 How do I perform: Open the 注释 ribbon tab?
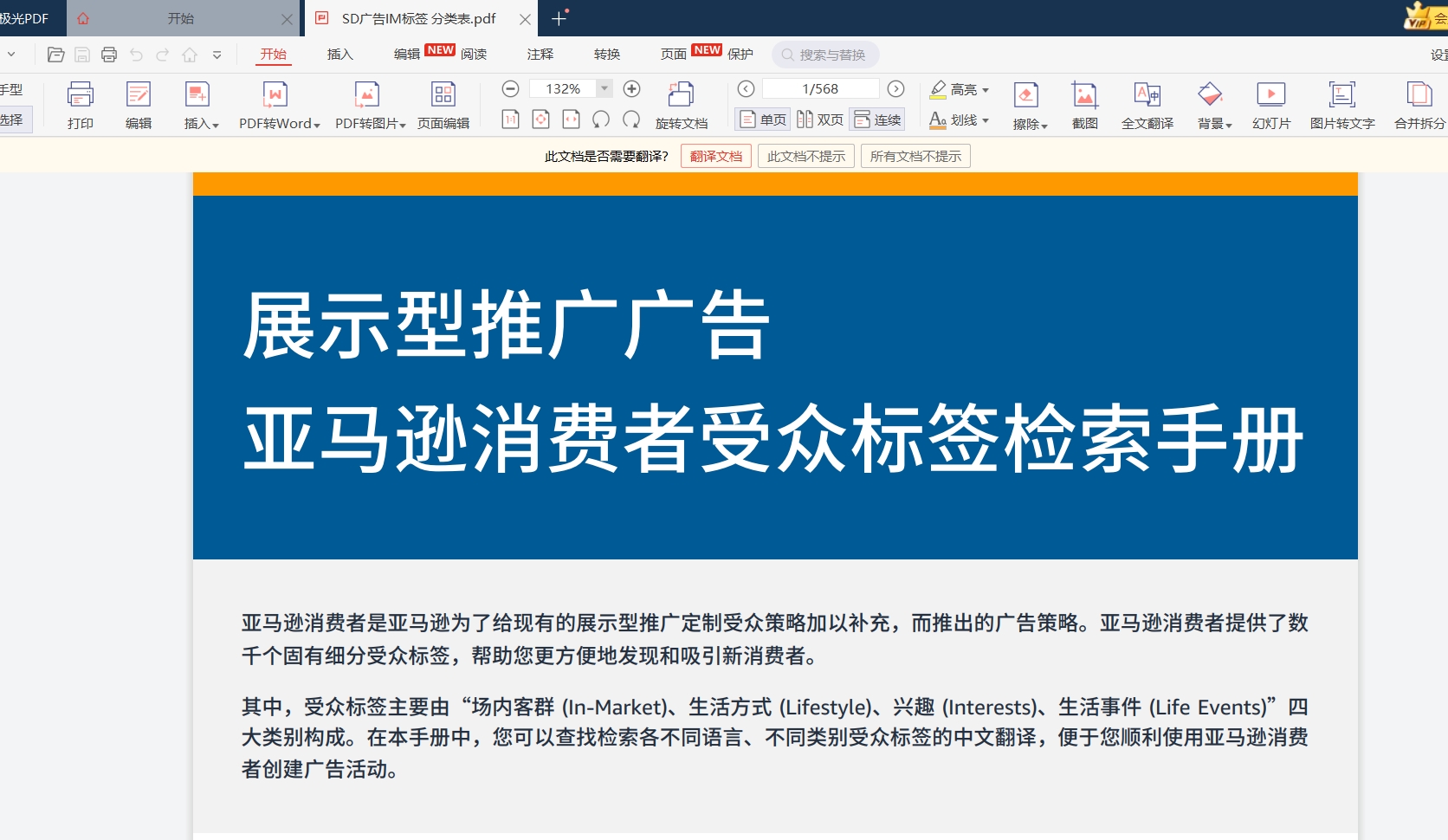[x=540, y=54]
